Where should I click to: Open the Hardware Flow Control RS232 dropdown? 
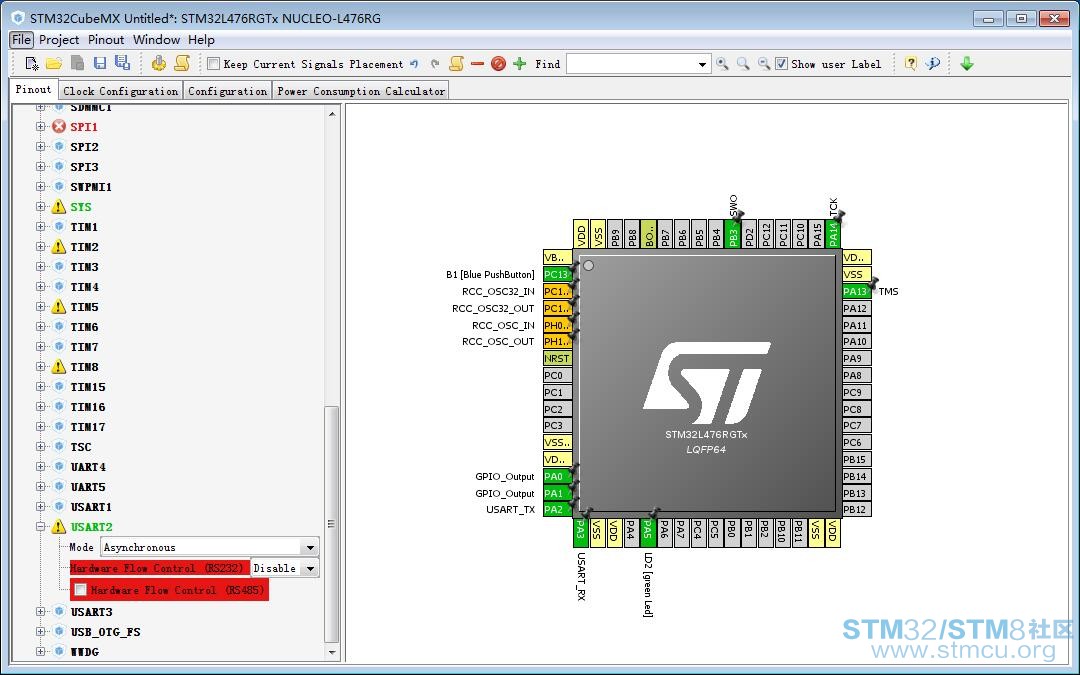click(311, 568)
